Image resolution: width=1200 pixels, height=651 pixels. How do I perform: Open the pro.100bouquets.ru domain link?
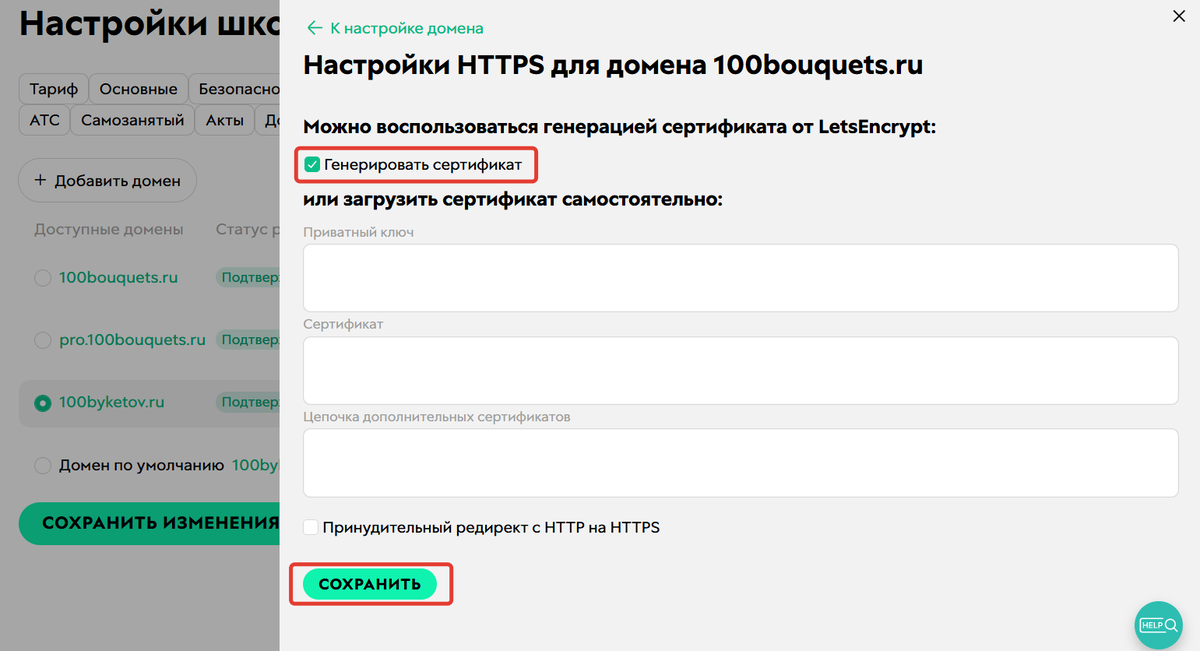pos(133,340)
